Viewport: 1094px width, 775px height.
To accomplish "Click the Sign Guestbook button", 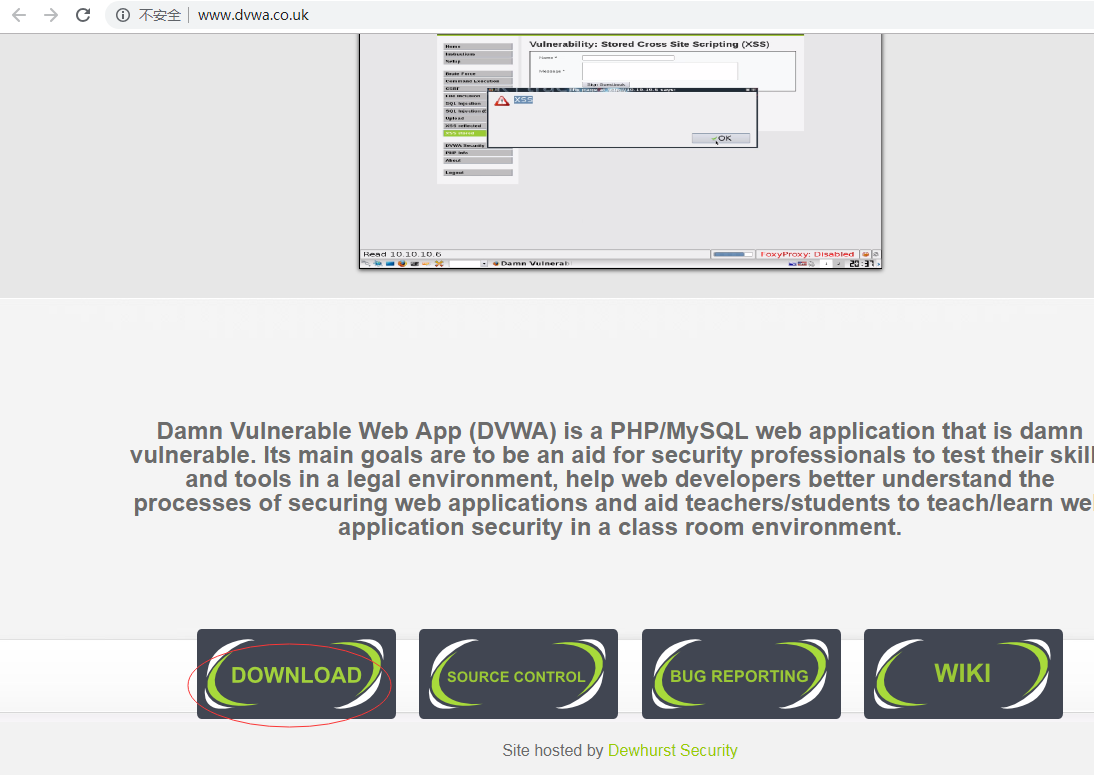I will (607, 84).
